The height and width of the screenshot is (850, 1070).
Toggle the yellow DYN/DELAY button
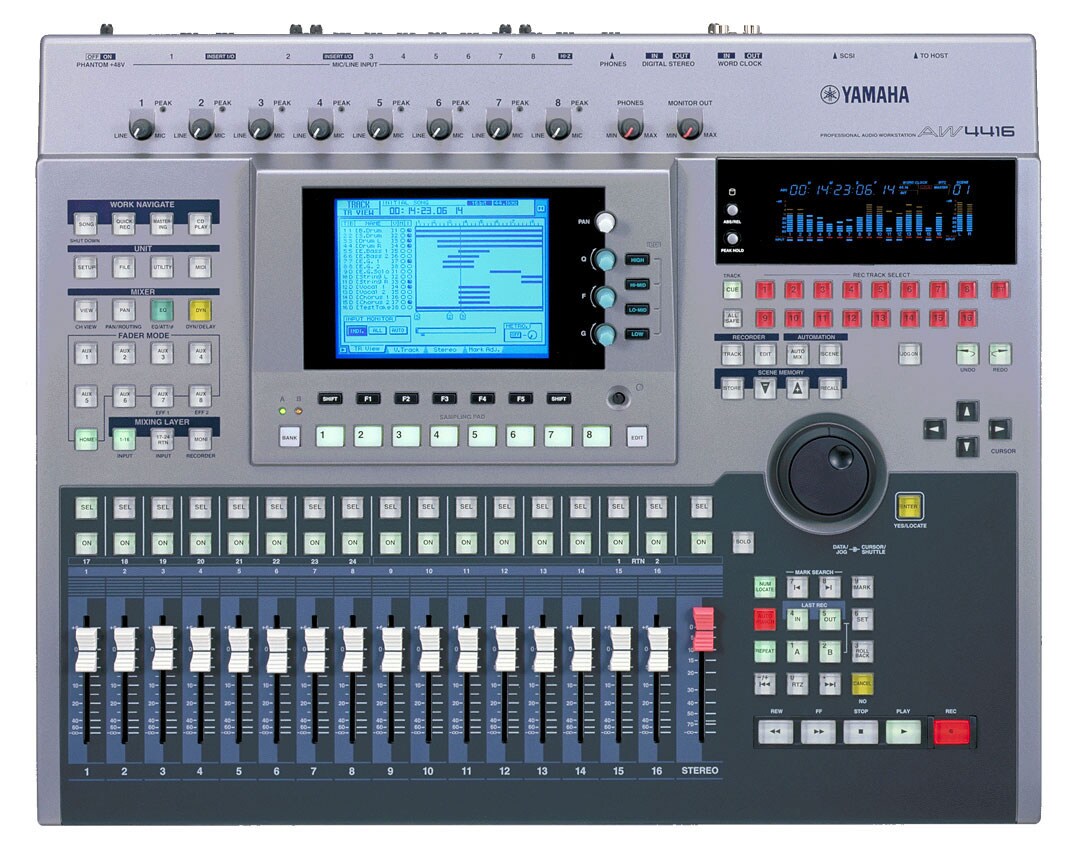coord(201,311)
